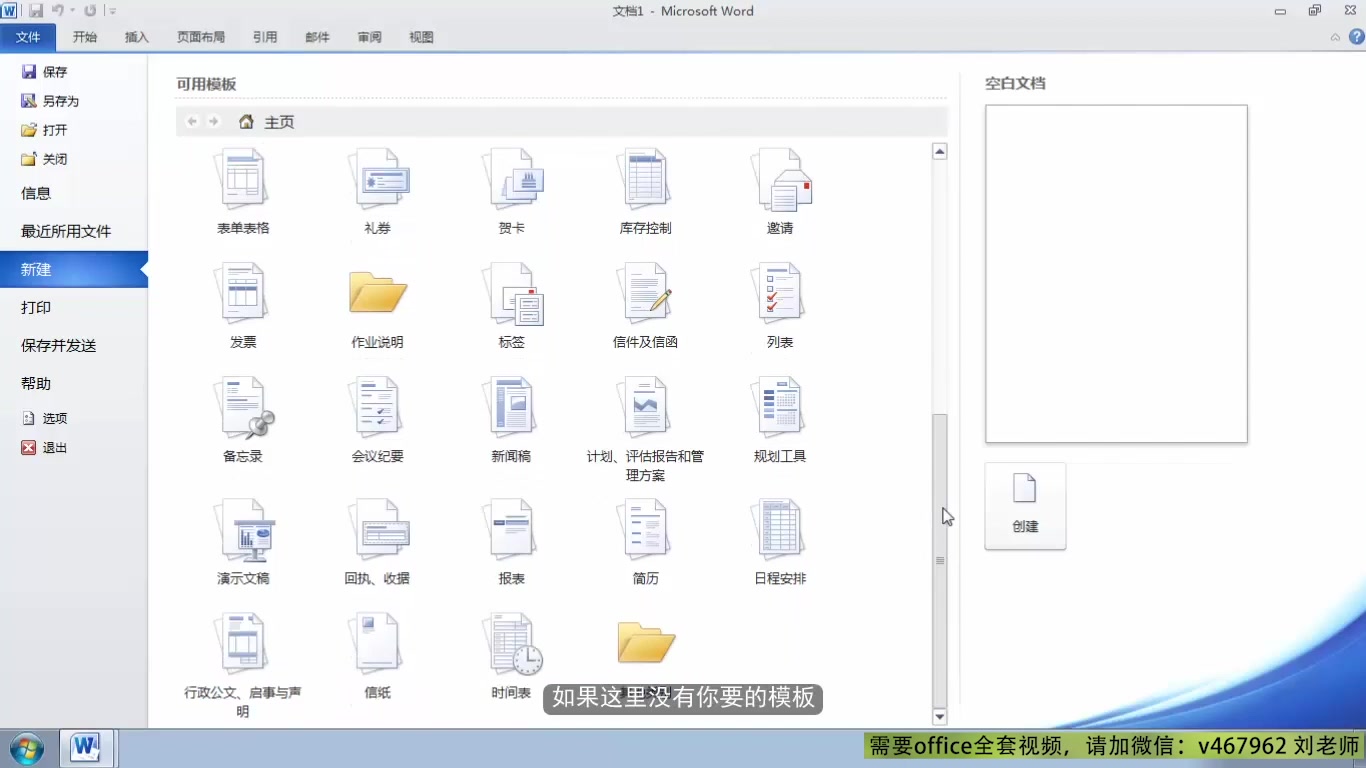This screenshot has height=768, width=1366.
Task: Click the template list scroll-down arrow
Action: click(x=939, y=717)
